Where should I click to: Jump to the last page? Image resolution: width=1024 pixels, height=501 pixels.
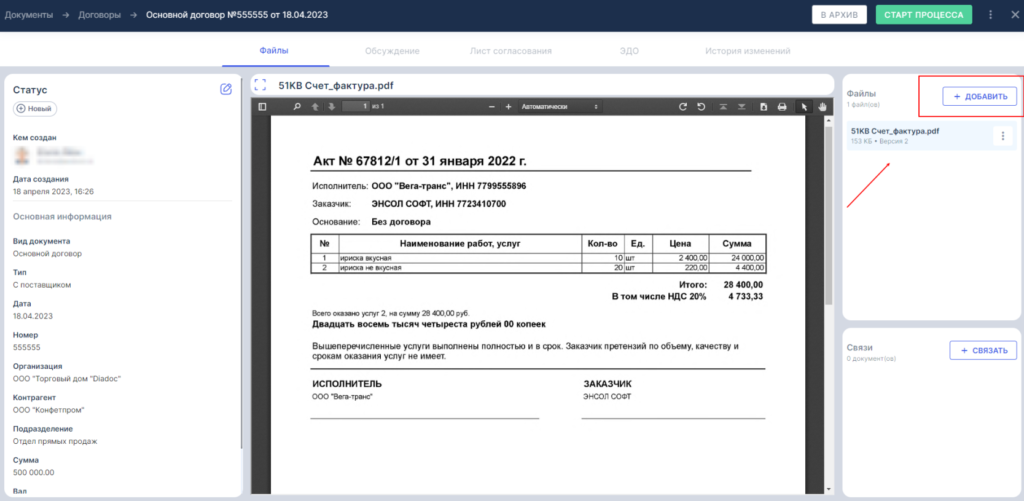point(741,106)
